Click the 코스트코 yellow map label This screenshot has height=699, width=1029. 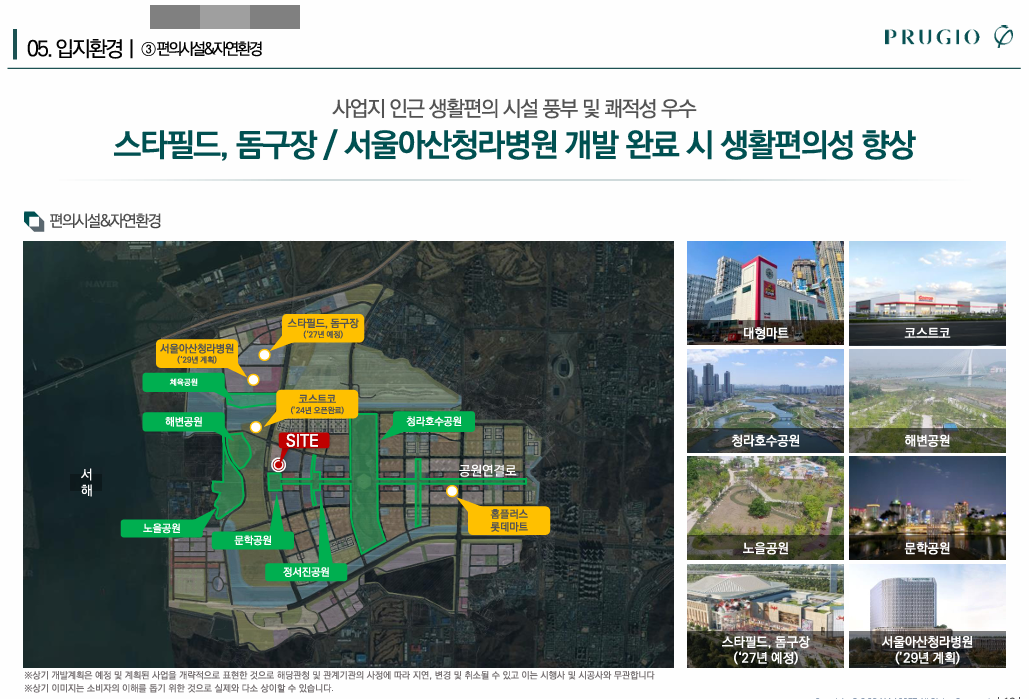(318, 404)
